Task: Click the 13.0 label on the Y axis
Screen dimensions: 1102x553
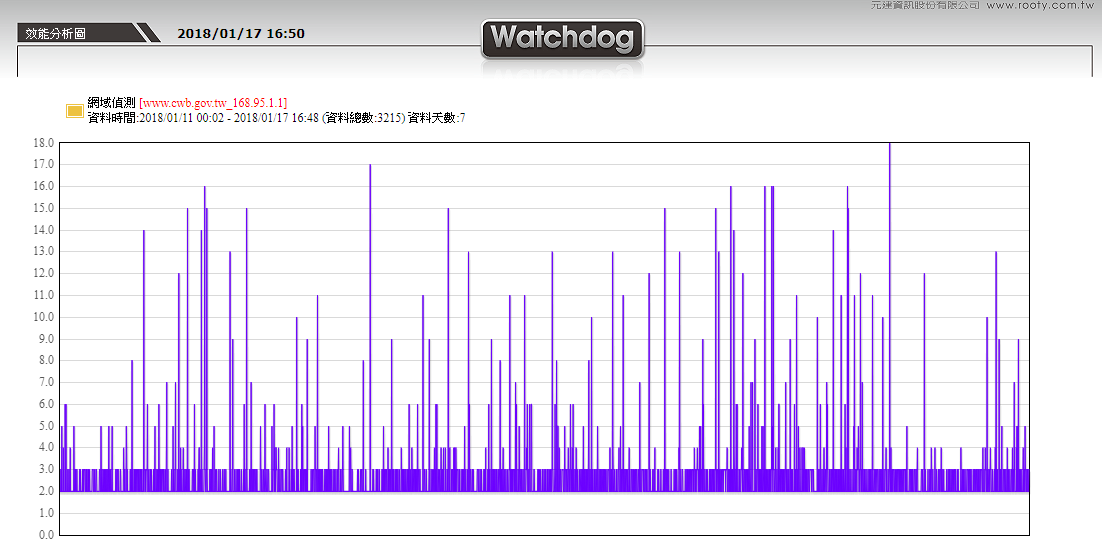Action: coord(44,252)
